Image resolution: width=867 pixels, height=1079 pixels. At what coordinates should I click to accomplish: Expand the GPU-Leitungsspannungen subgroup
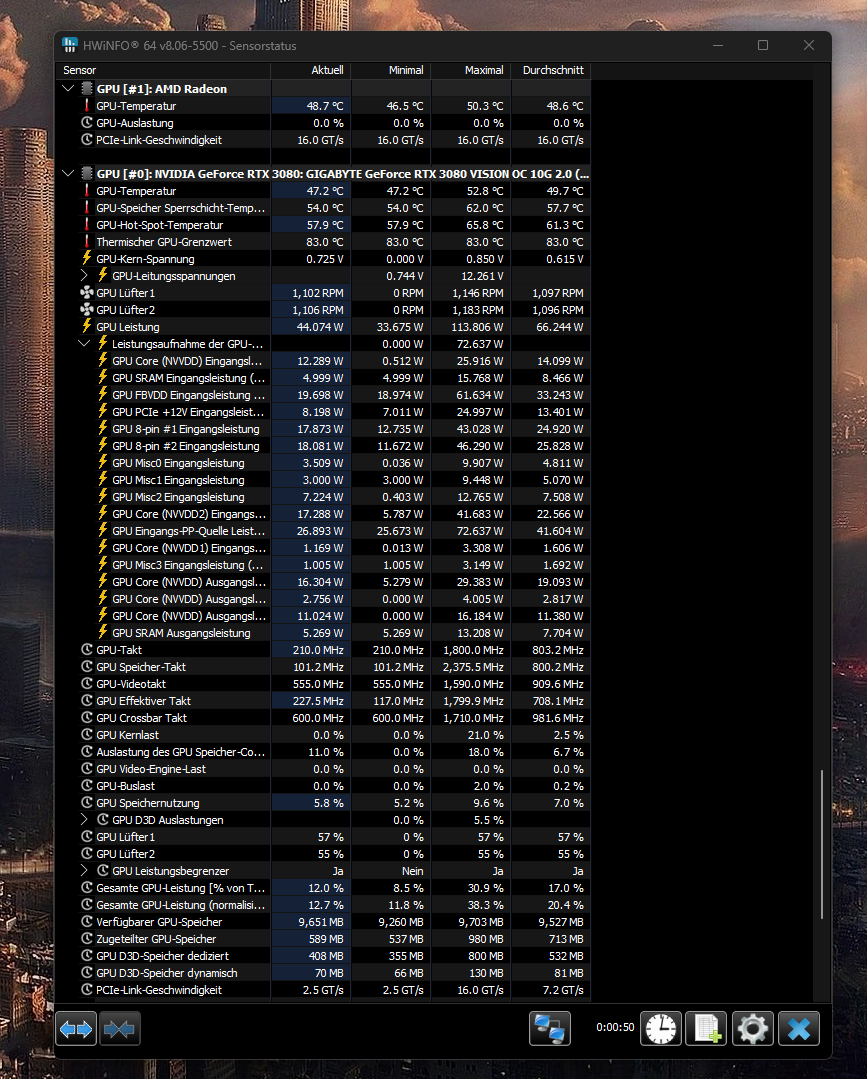click(84, 275)
